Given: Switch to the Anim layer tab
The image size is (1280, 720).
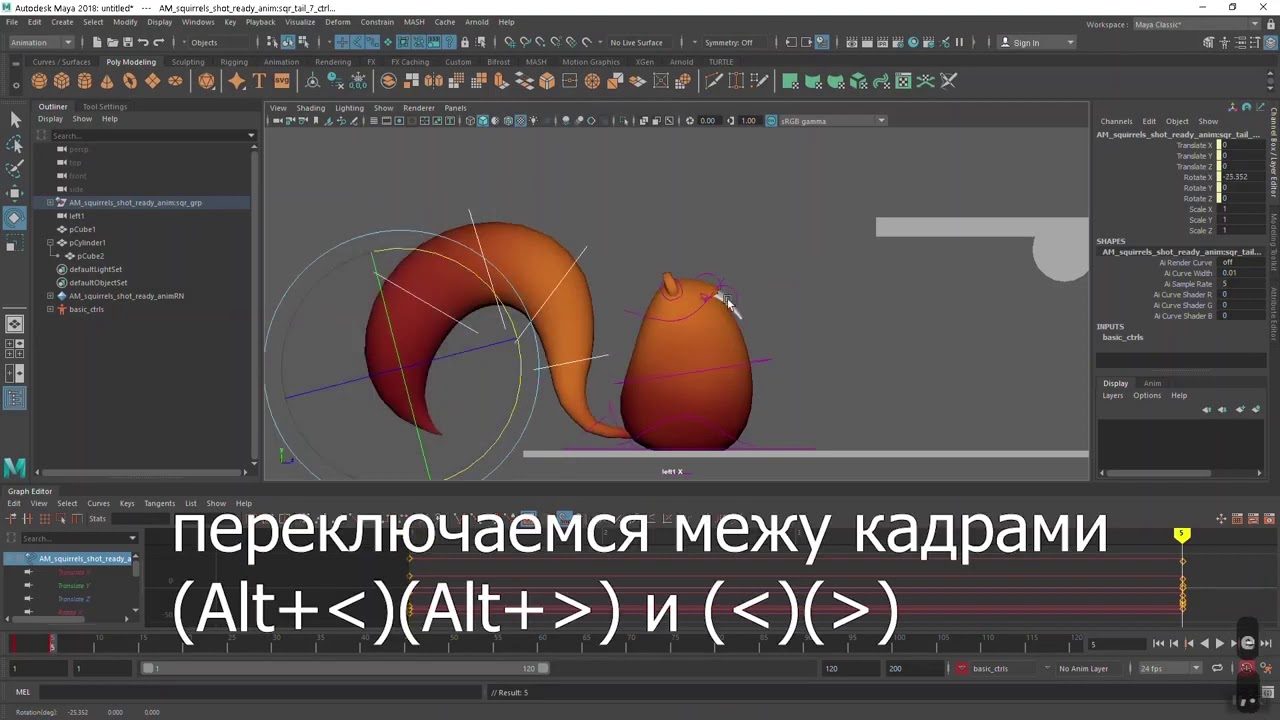Looking at the screenshot, I should pos(1152,383).
